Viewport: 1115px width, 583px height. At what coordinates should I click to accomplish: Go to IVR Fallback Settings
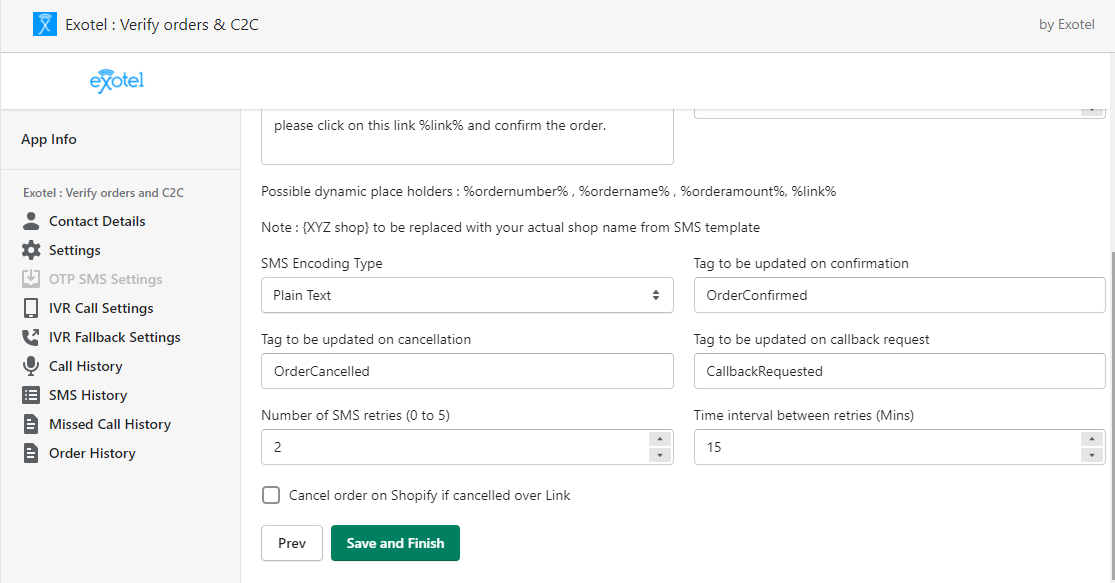click(114, 337)
